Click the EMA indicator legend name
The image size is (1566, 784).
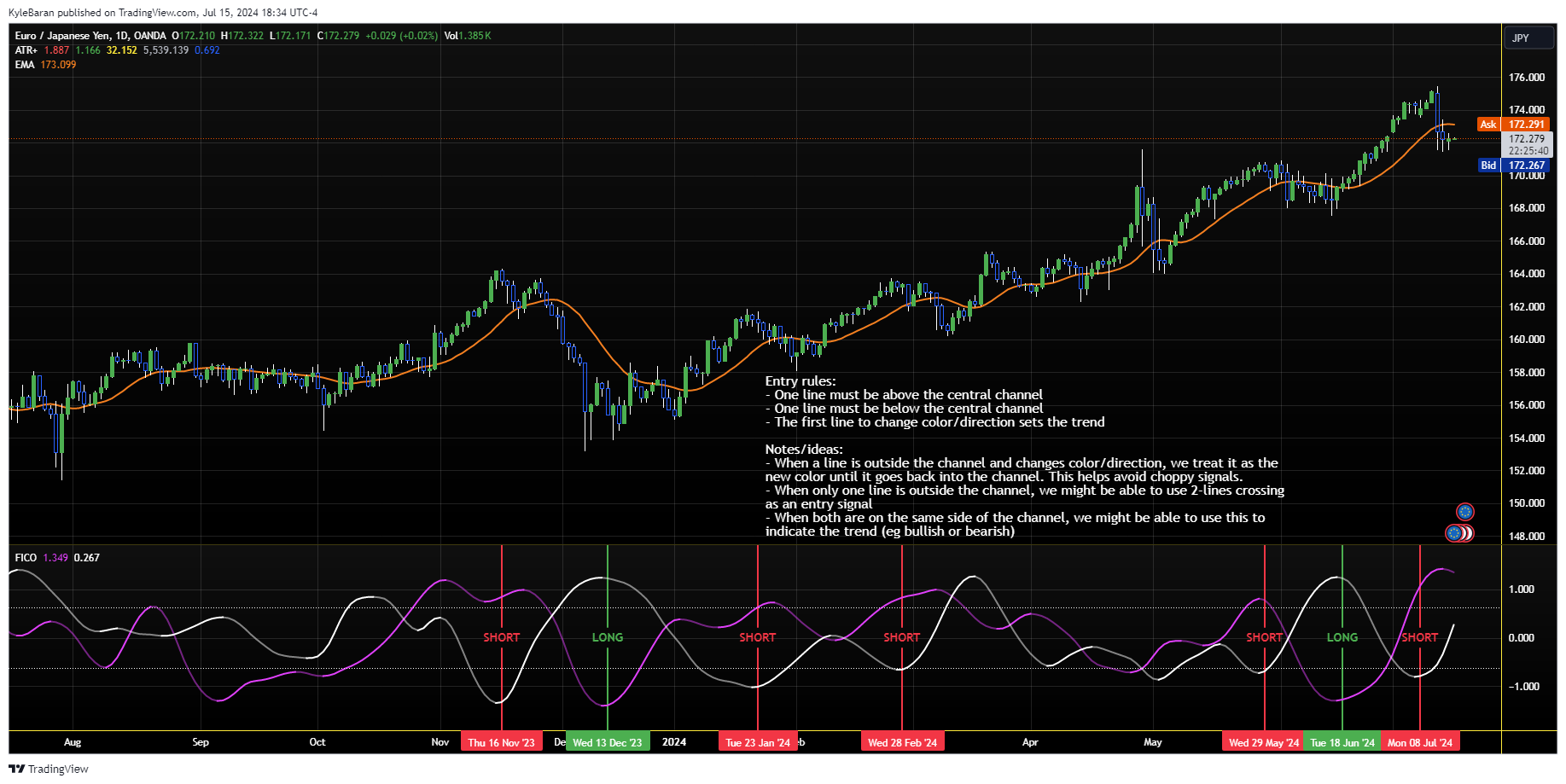pos(25,65)
